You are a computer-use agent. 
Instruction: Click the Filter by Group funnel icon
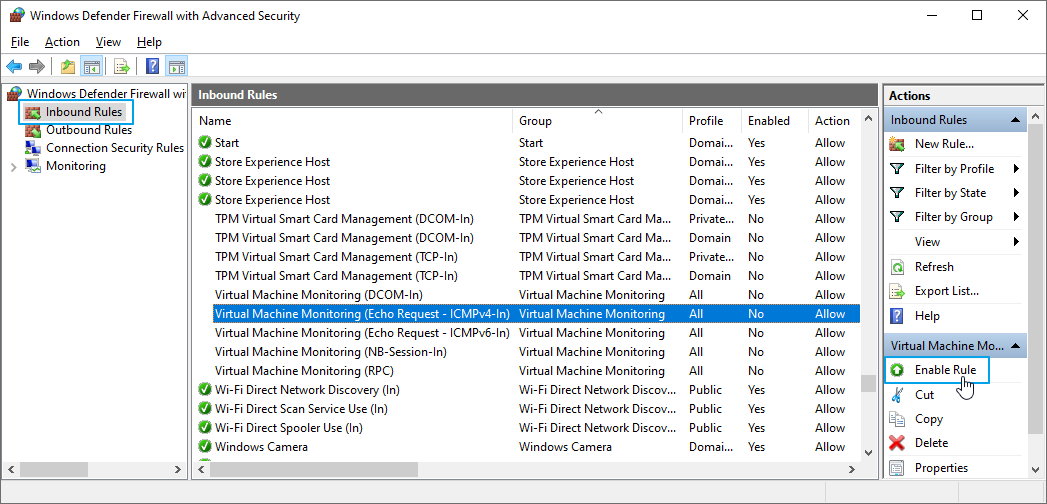click(x=897, y=217)
